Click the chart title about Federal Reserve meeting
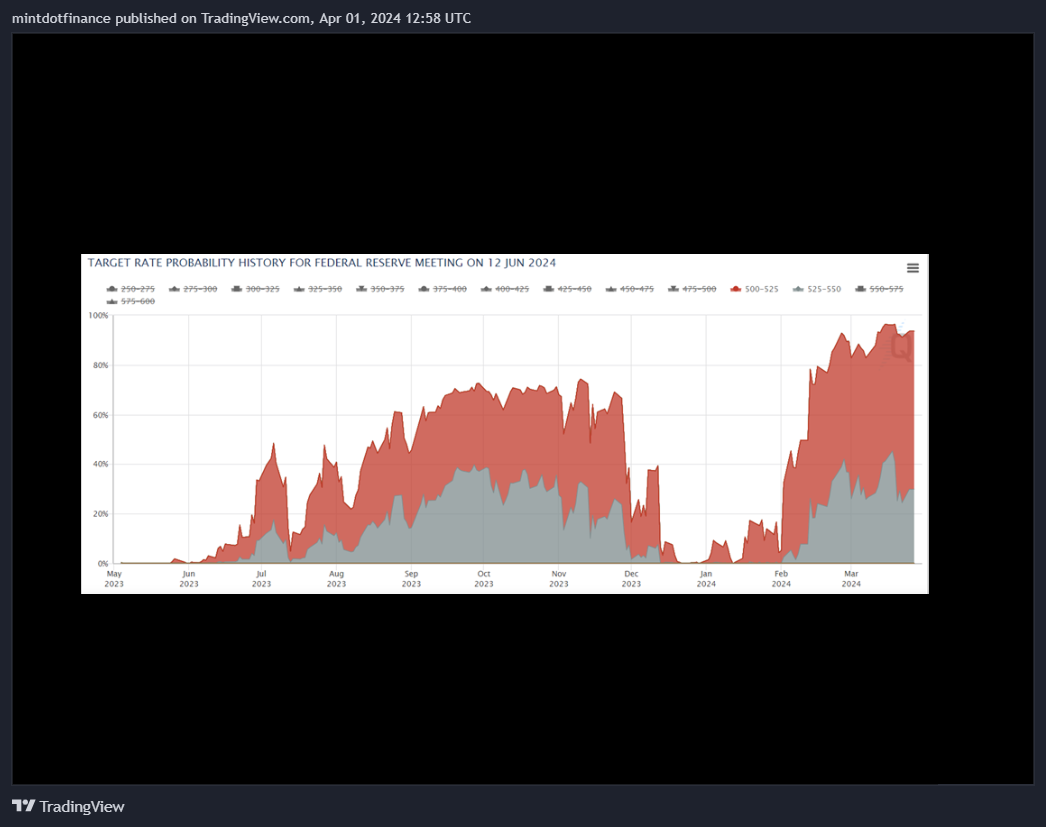1046x827 pixels. (322, 263)
